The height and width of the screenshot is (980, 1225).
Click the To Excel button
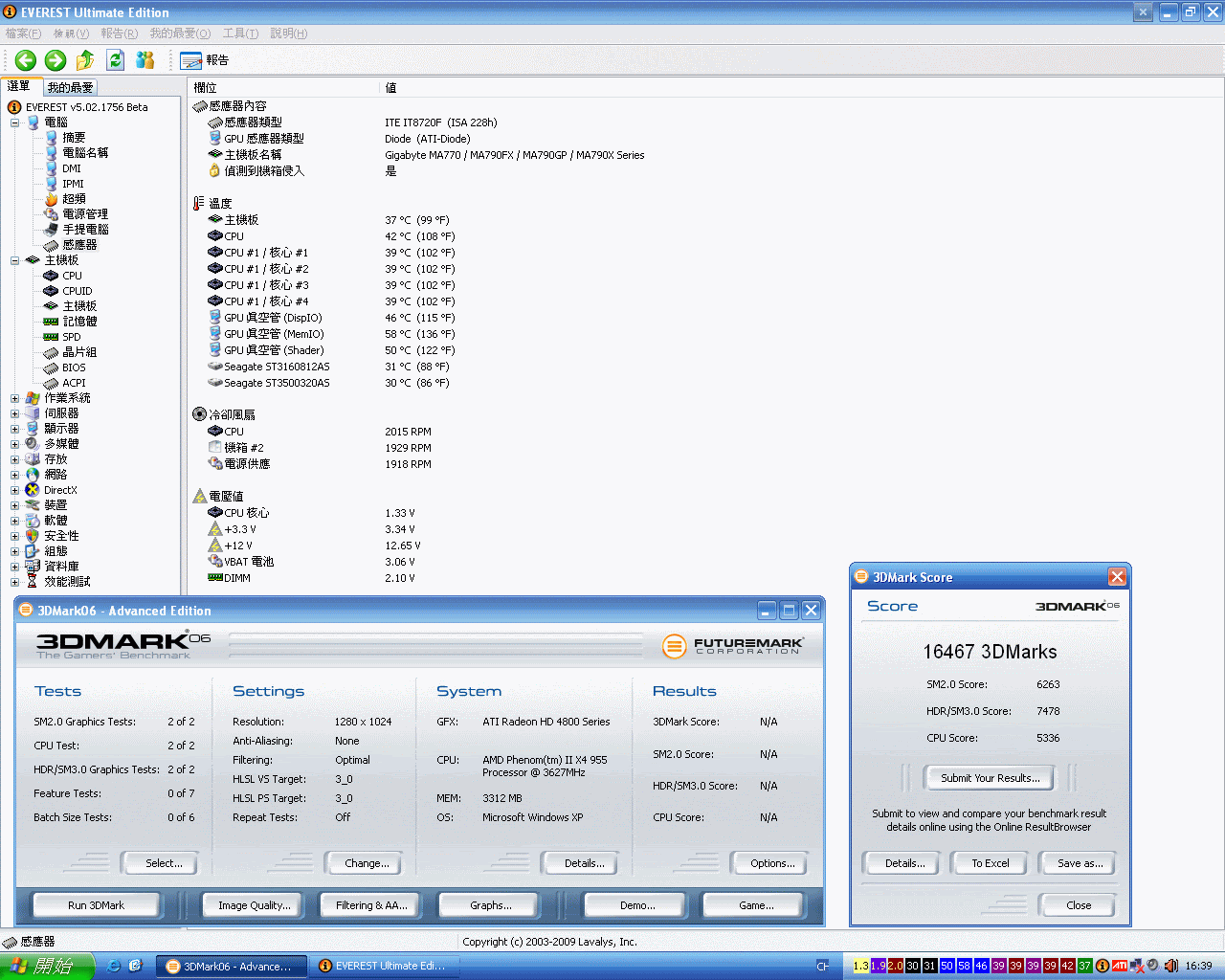(990, 863)
